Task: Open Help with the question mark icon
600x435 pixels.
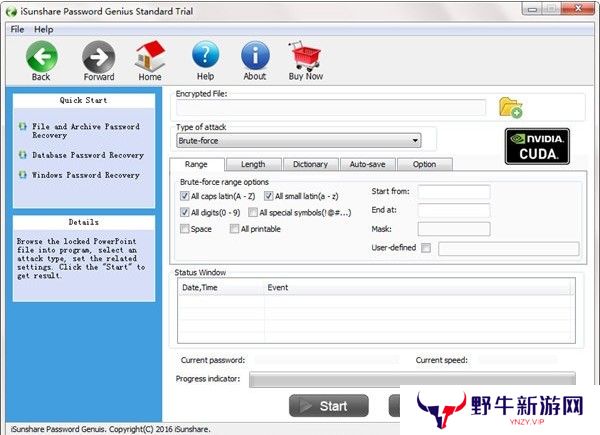Action: [205, 56]
